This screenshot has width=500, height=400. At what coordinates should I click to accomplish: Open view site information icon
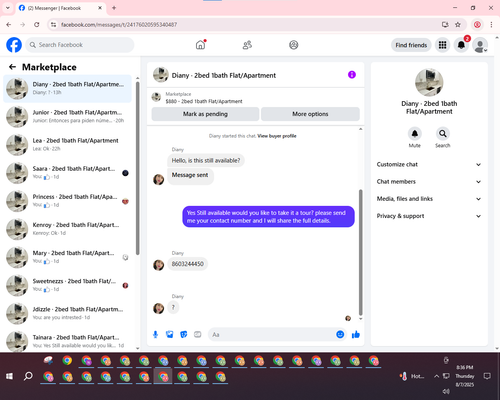[53, 25]
